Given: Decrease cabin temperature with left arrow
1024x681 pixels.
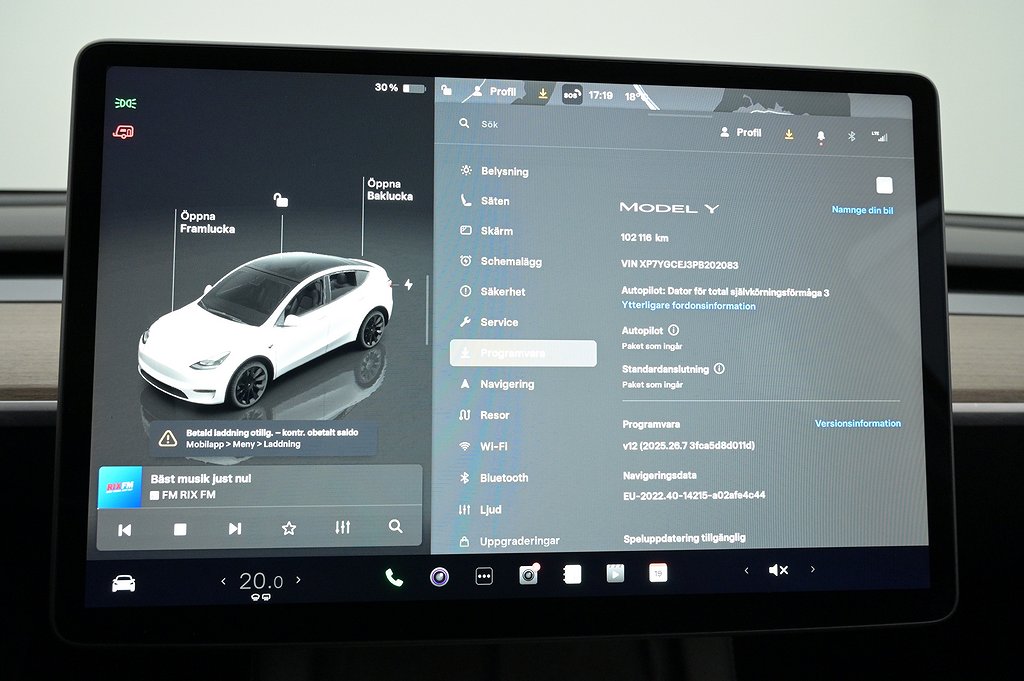Looking at the screenshot, I should [x=223, y=581].
